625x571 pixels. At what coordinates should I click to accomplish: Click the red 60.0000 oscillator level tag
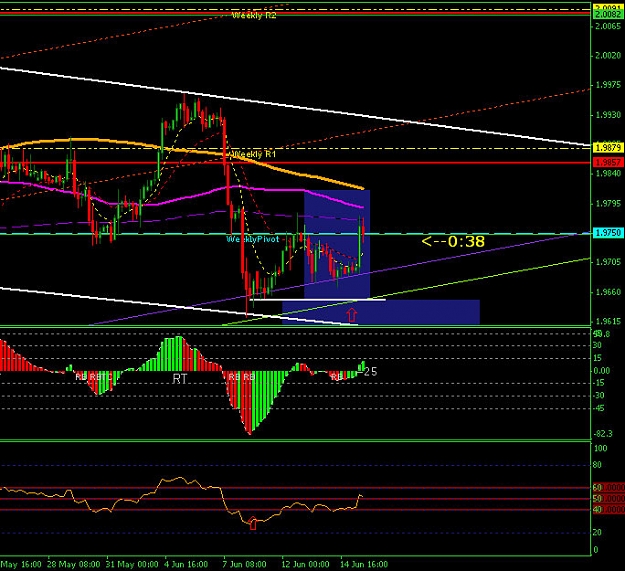(608, 488)
